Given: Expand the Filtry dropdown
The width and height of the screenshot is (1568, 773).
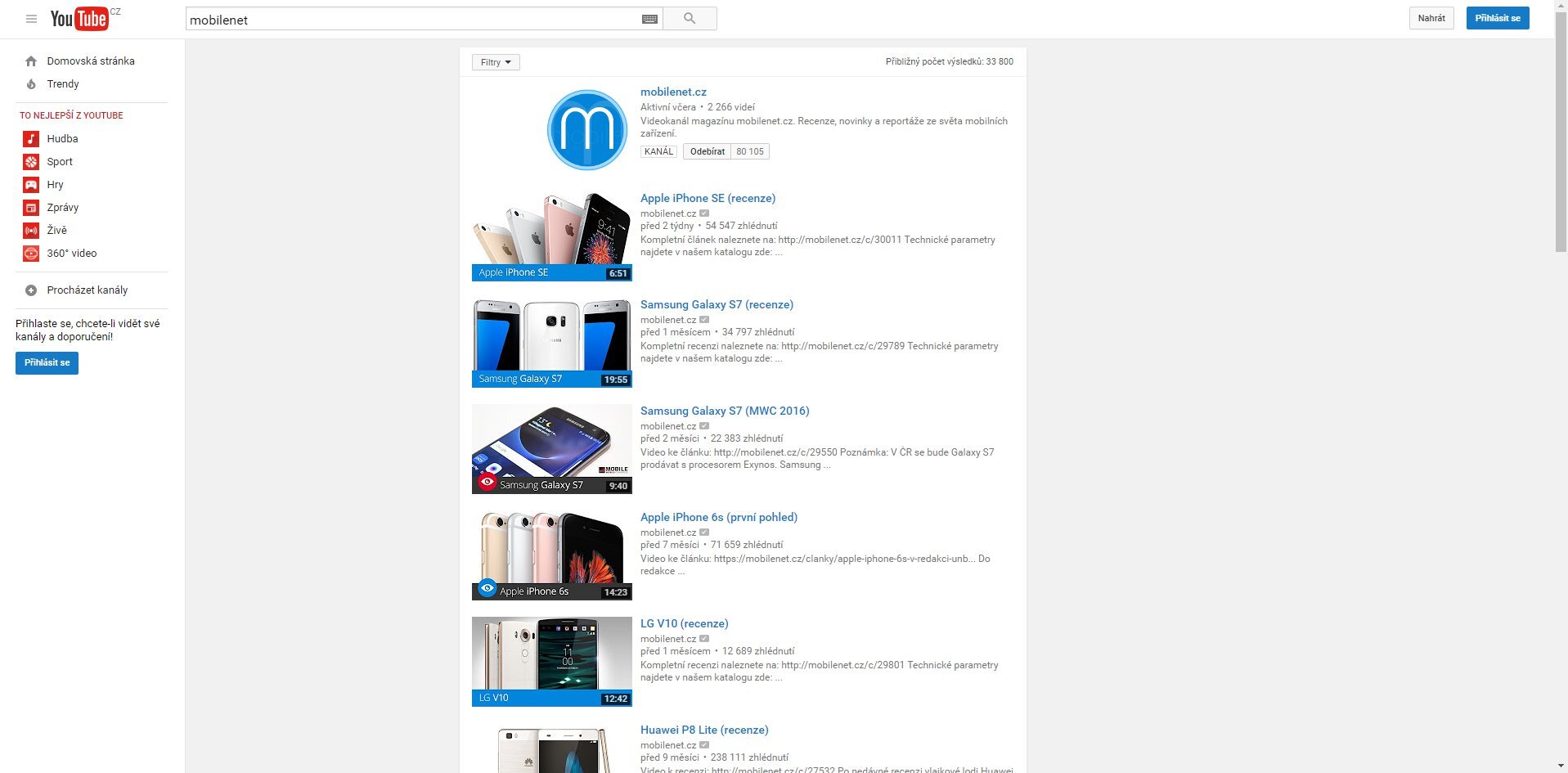Looking at the screenshot, I should tap(495, 61).
